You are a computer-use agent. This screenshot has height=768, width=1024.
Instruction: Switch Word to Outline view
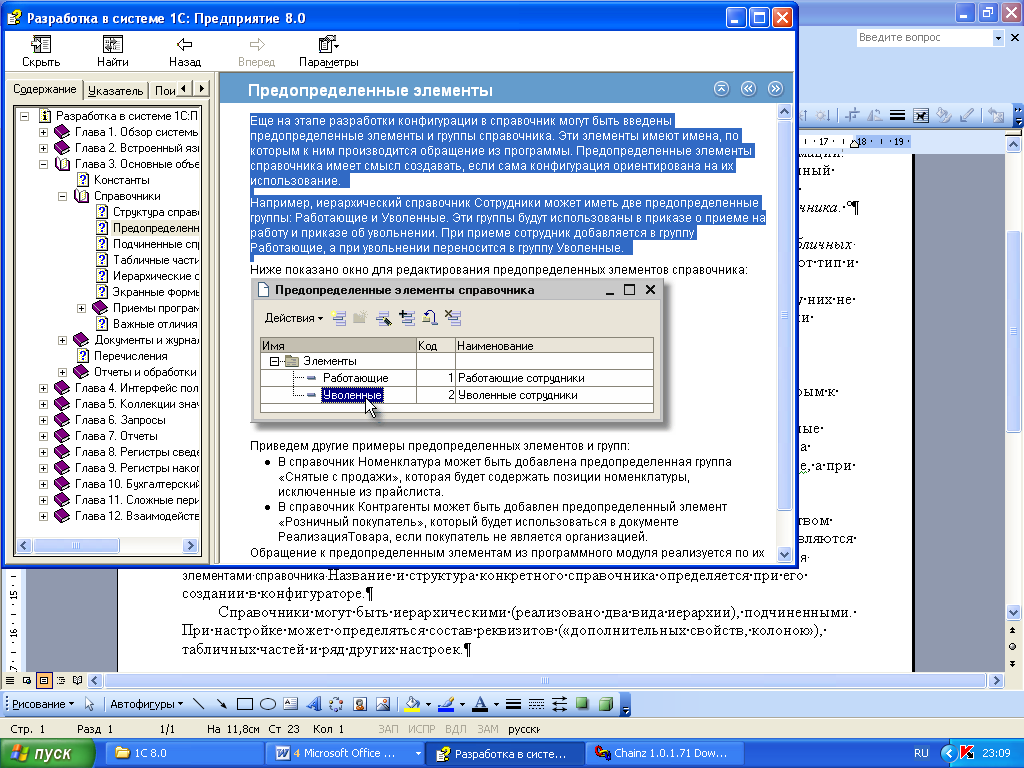[61, 680]
